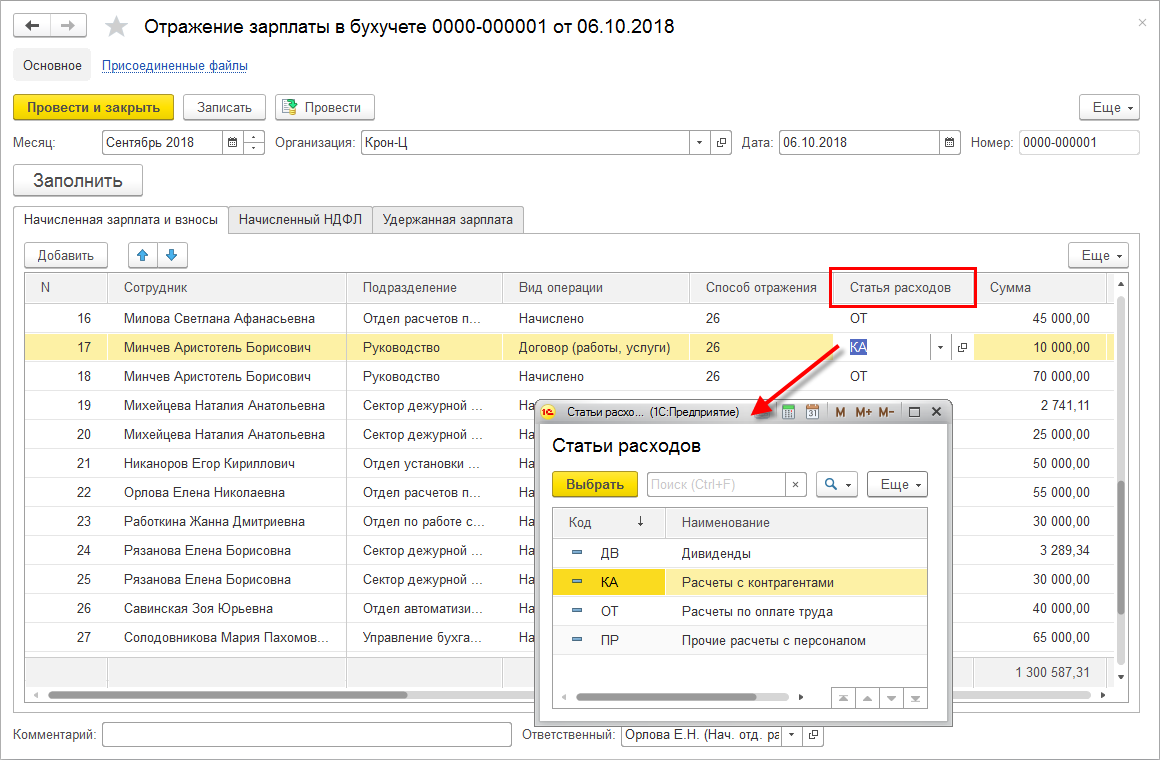Click the popup horizontal scrollbar
Screen dimensions: 1160x760
tap(667, 697)
